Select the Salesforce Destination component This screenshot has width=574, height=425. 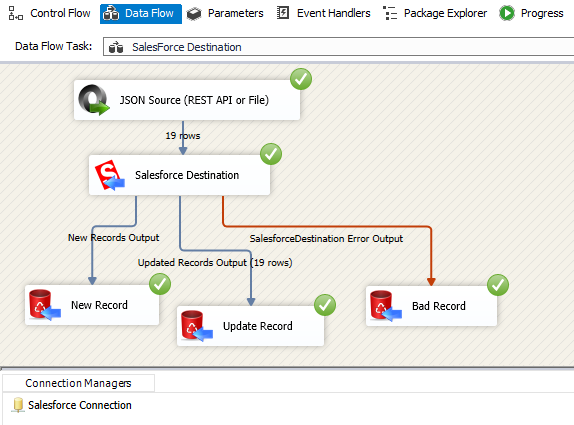pyautogui.click(x=179, y=175)
